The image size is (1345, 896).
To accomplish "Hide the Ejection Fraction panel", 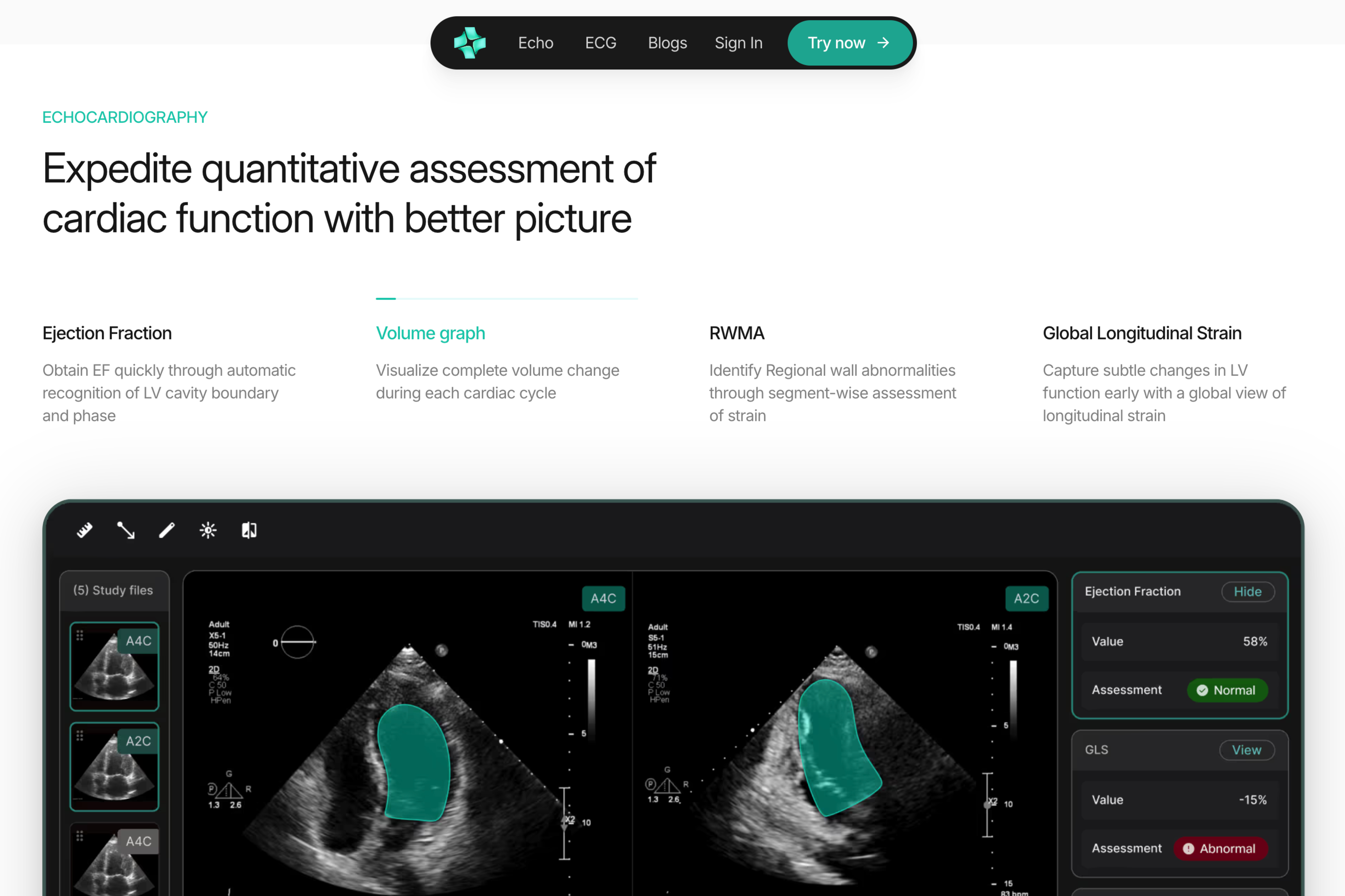I will point(1247,591).
